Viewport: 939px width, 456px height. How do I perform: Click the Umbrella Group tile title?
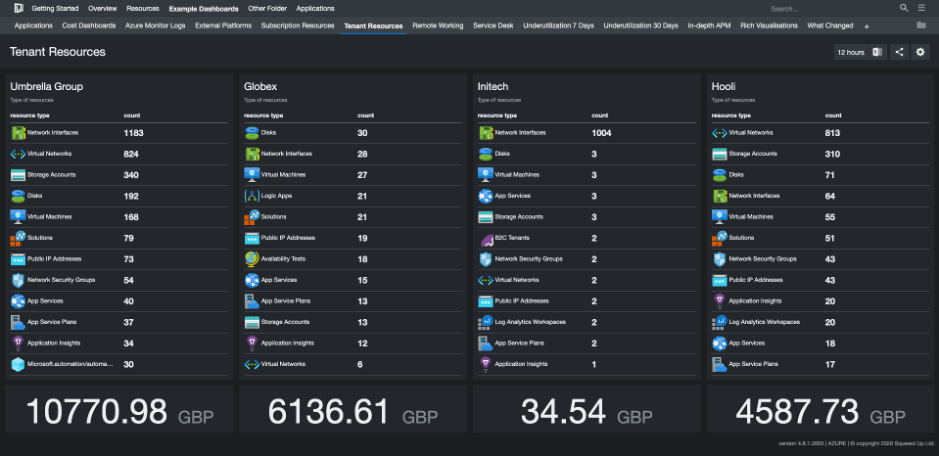tap(46, 87)
